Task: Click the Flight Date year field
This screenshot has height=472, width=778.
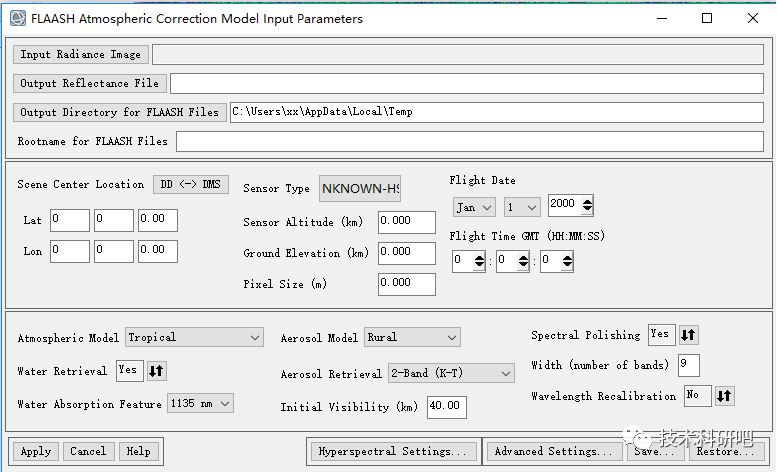Action: (565, 205)
